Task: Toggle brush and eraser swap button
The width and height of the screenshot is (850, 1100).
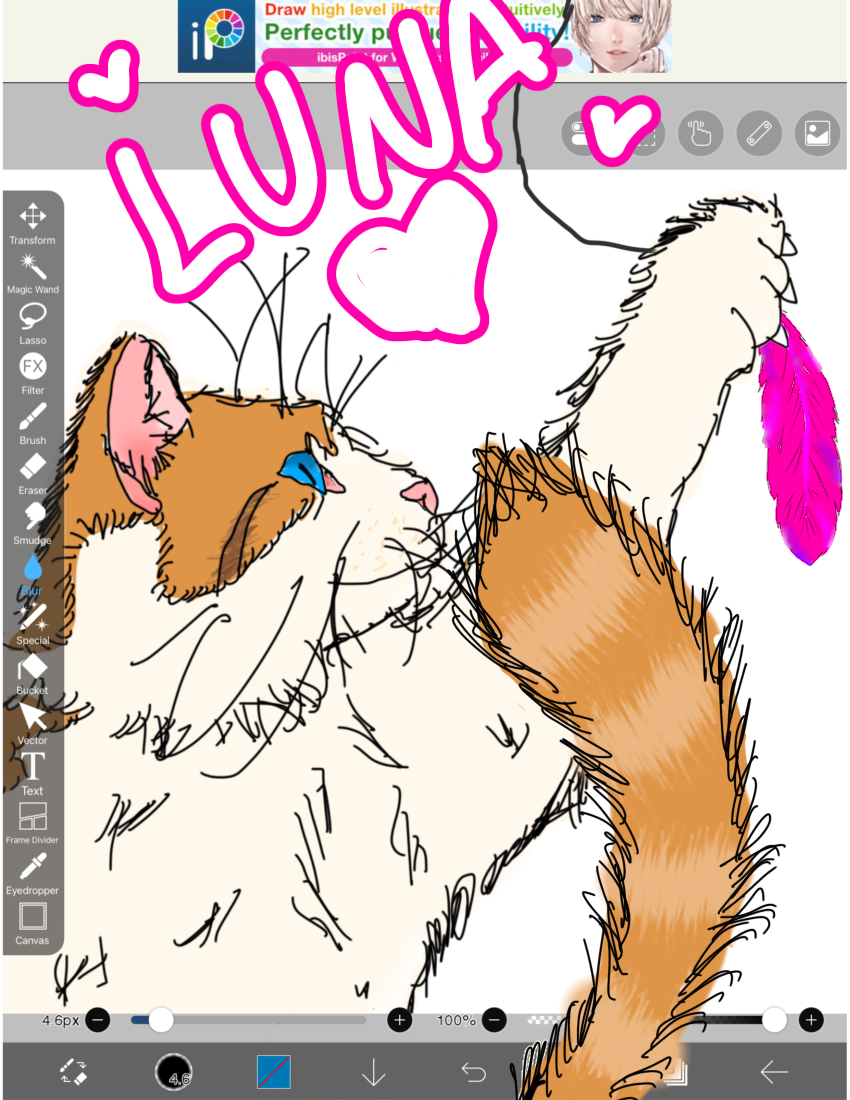Action: tap(74, 1072)
